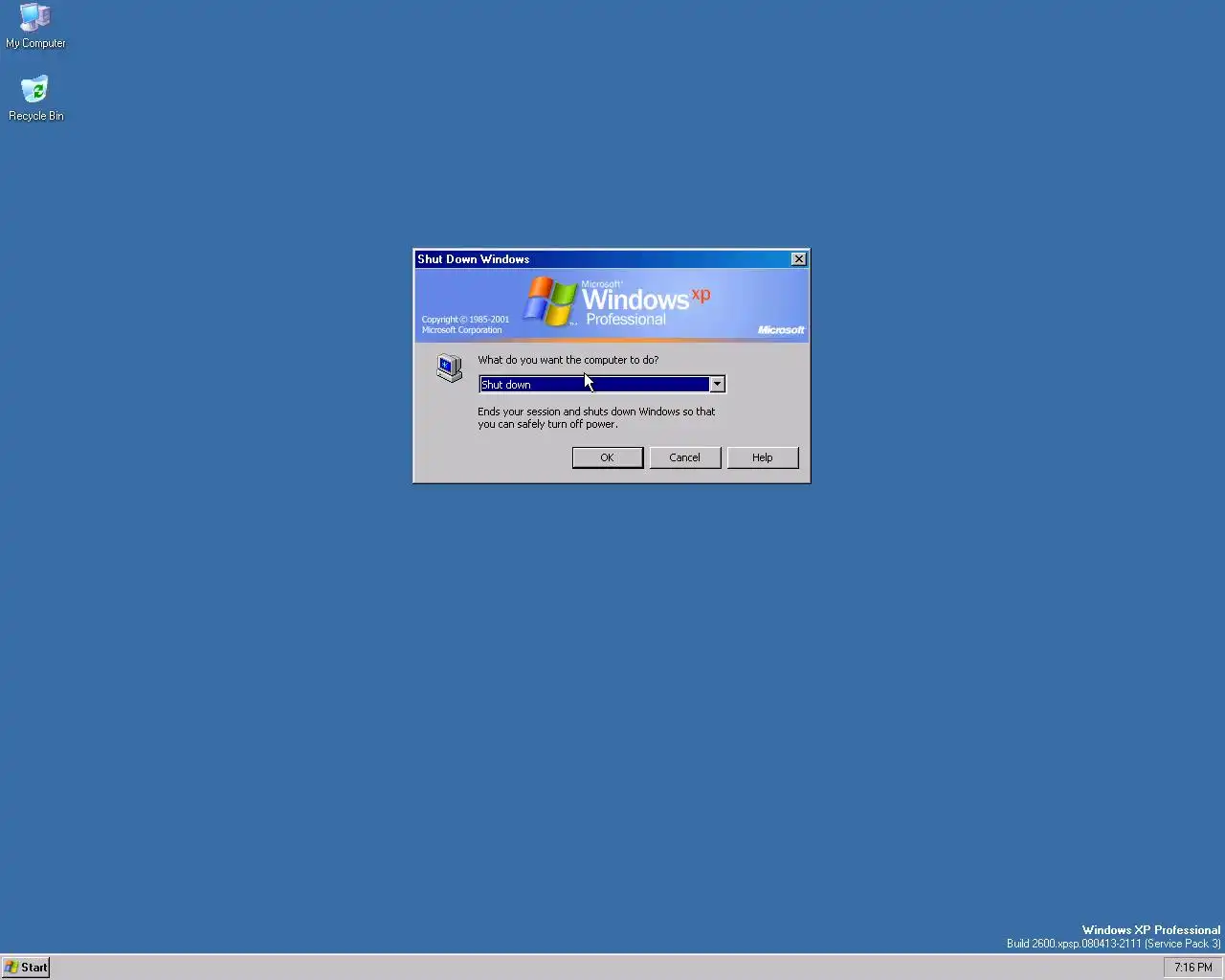Open Help from the shutdown dialog
This screenshot has width=1225, height=980.
click(x=762, y=457)
